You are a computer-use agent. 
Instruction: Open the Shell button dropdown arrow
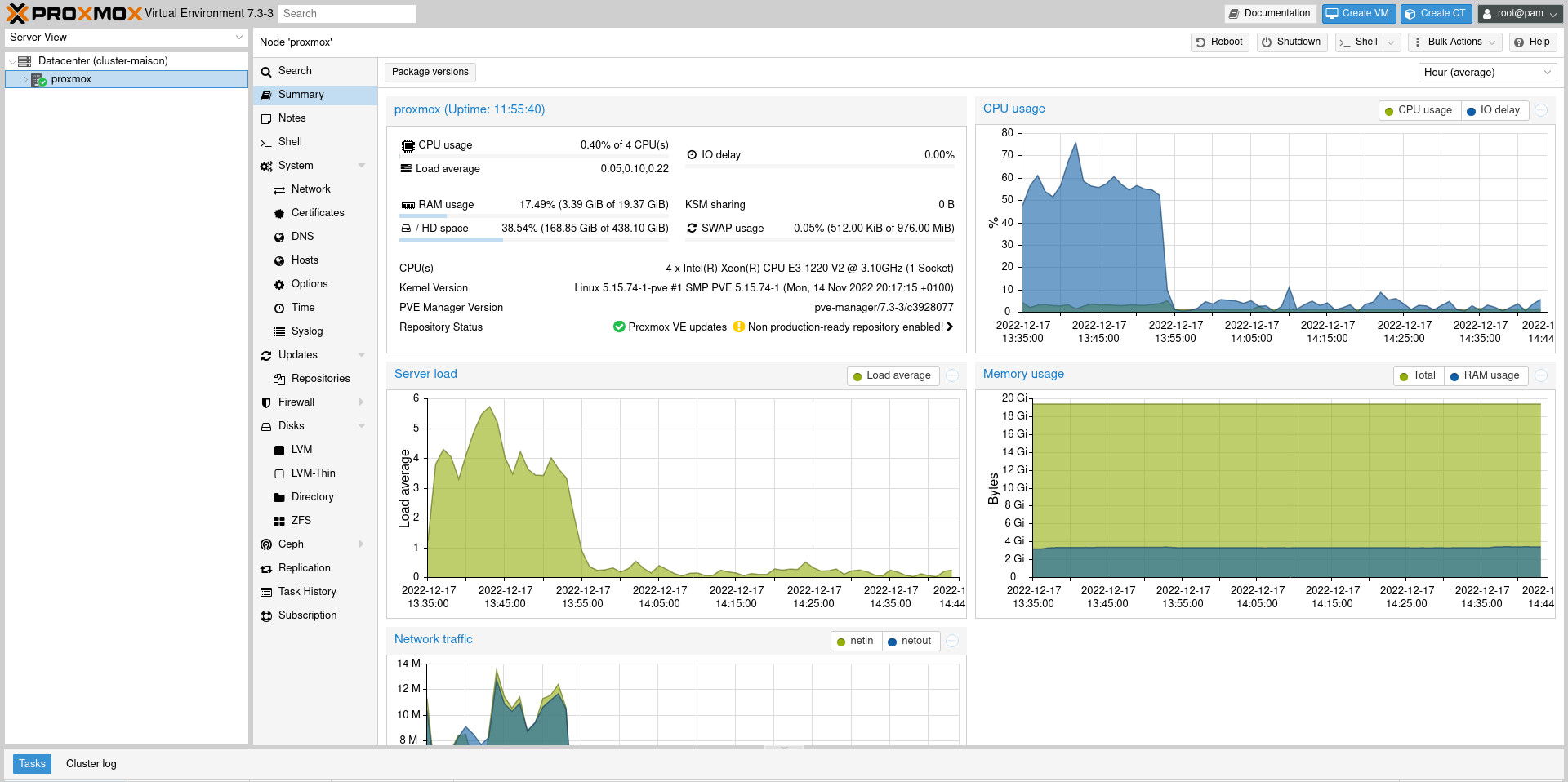1391,42
